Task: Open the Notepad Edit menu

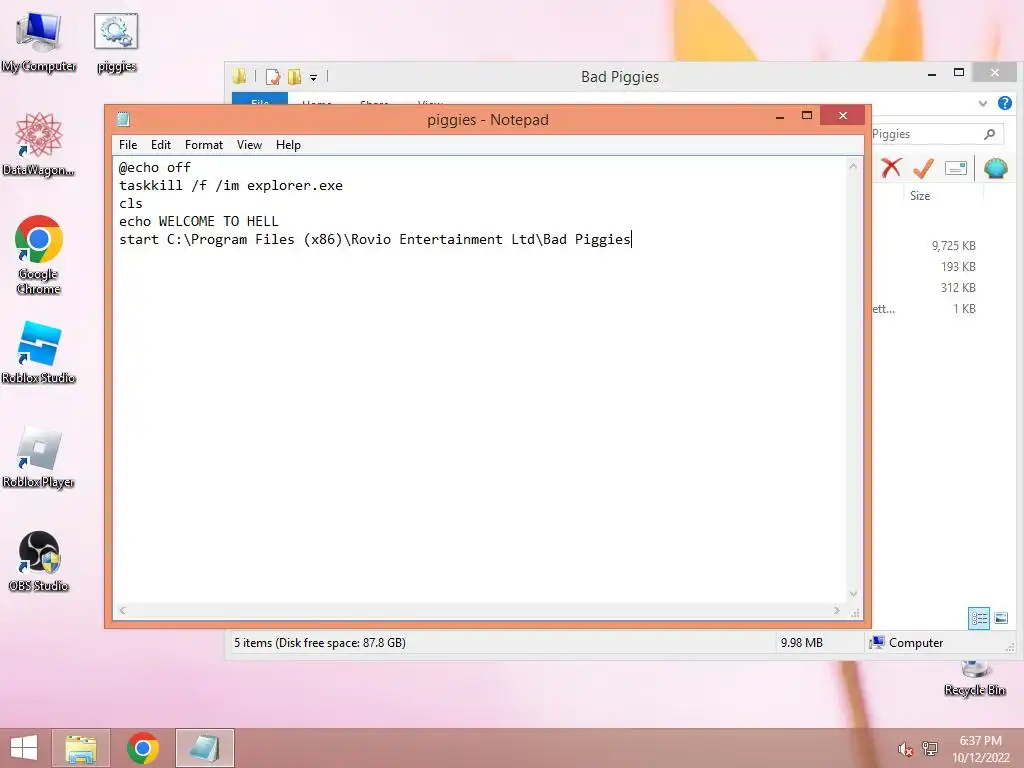Action: point(161,145)
